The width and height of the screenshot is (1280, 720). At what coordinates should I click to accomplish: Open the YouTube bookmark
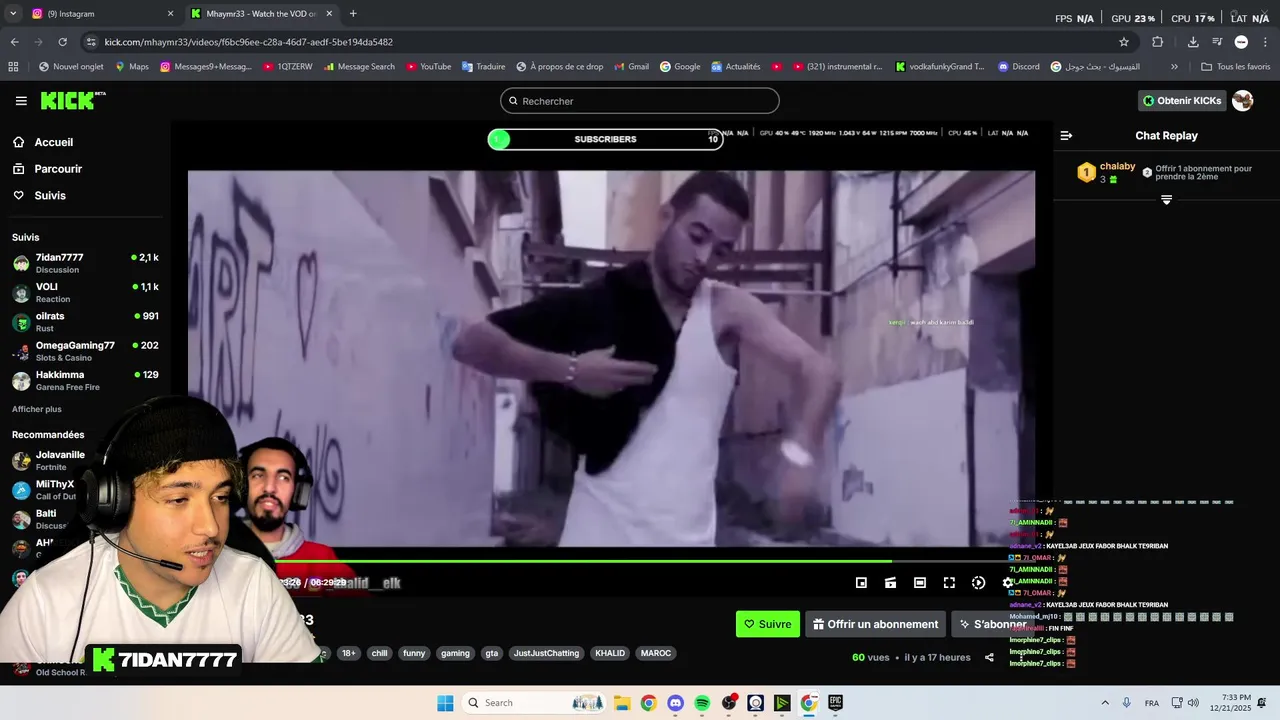click(427, 67)
